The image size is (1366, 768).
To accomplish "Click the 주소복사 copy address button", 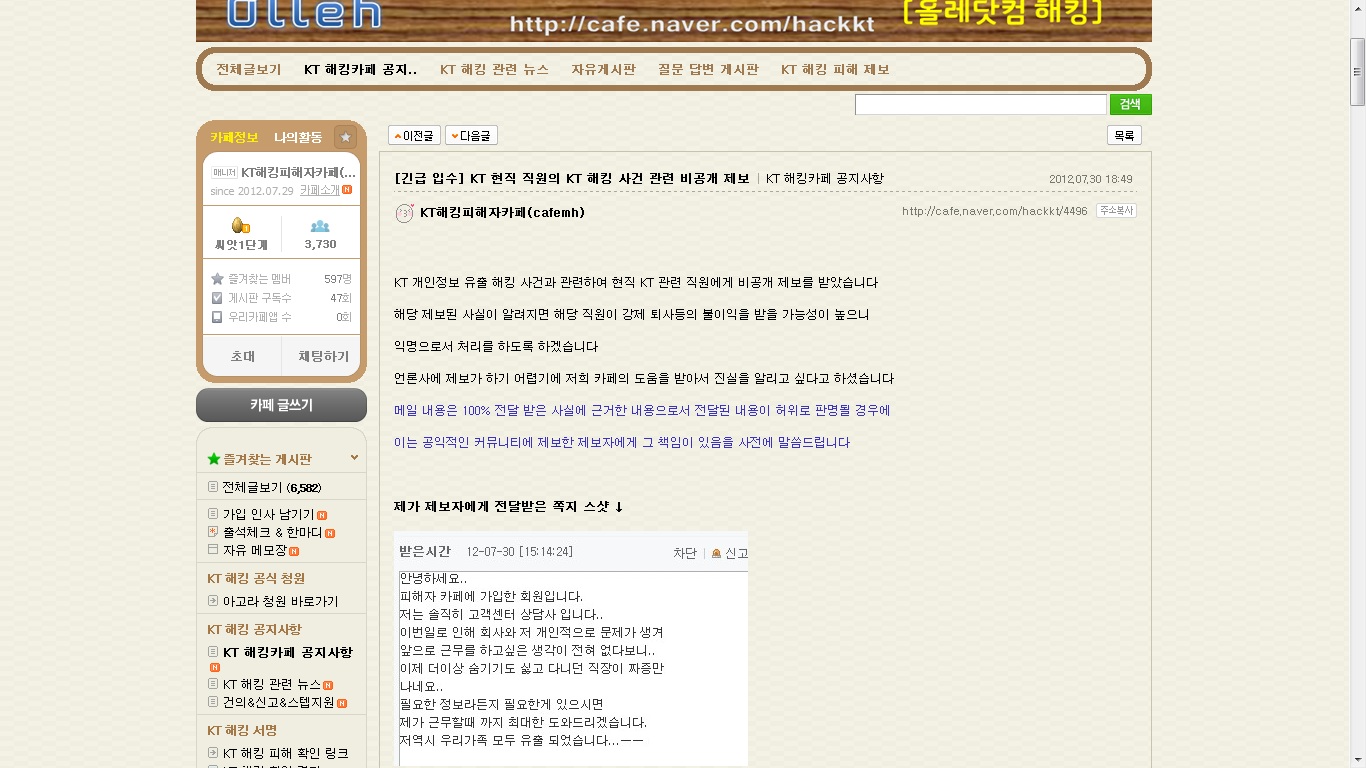I will click(1116, 211).
